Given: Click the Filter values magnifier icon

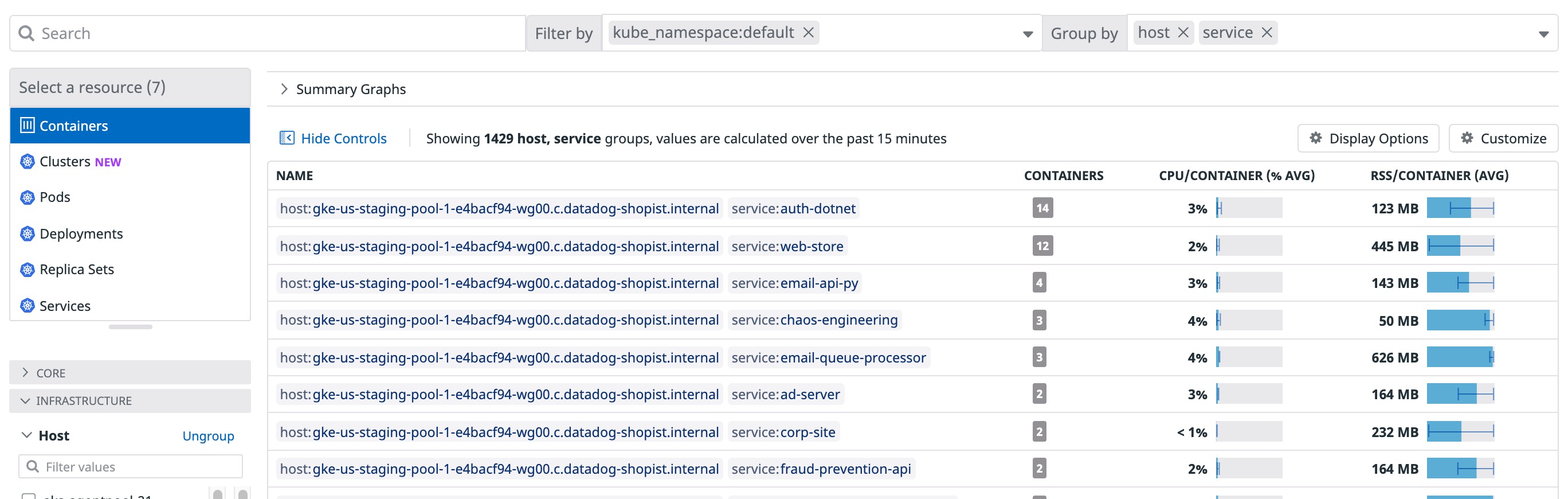Looking at the screenshot, I should [32, 467].
